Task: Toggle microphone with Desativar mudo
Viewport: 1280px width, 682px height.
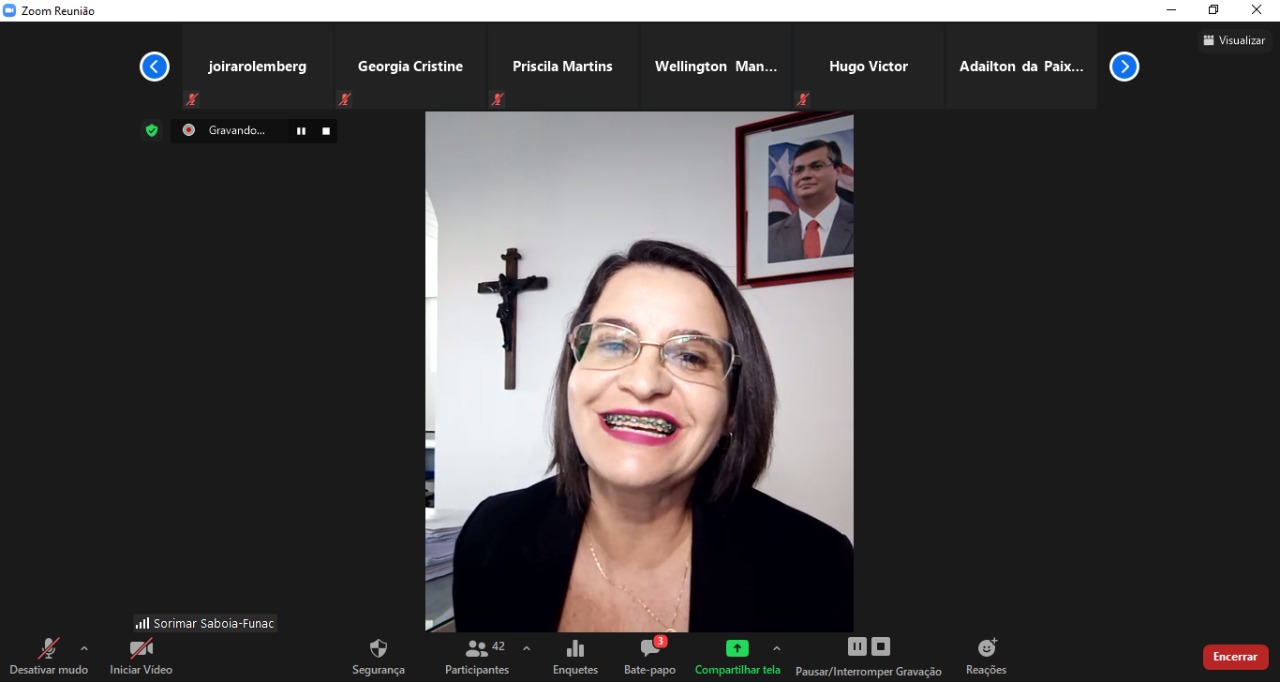Action: 48,649
